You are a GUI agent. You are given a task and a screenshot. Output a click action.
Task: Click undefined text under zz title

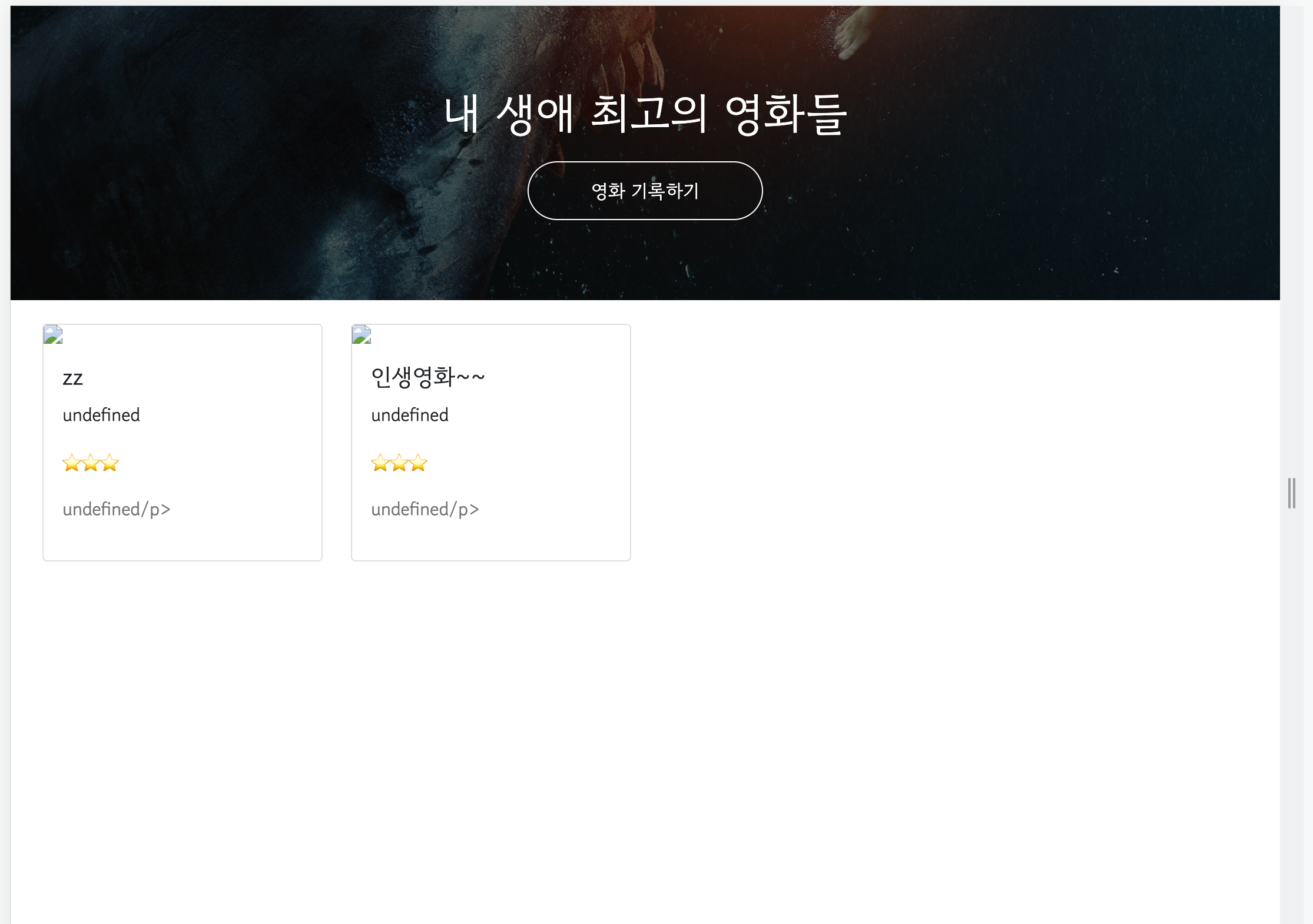pos(101,415)
